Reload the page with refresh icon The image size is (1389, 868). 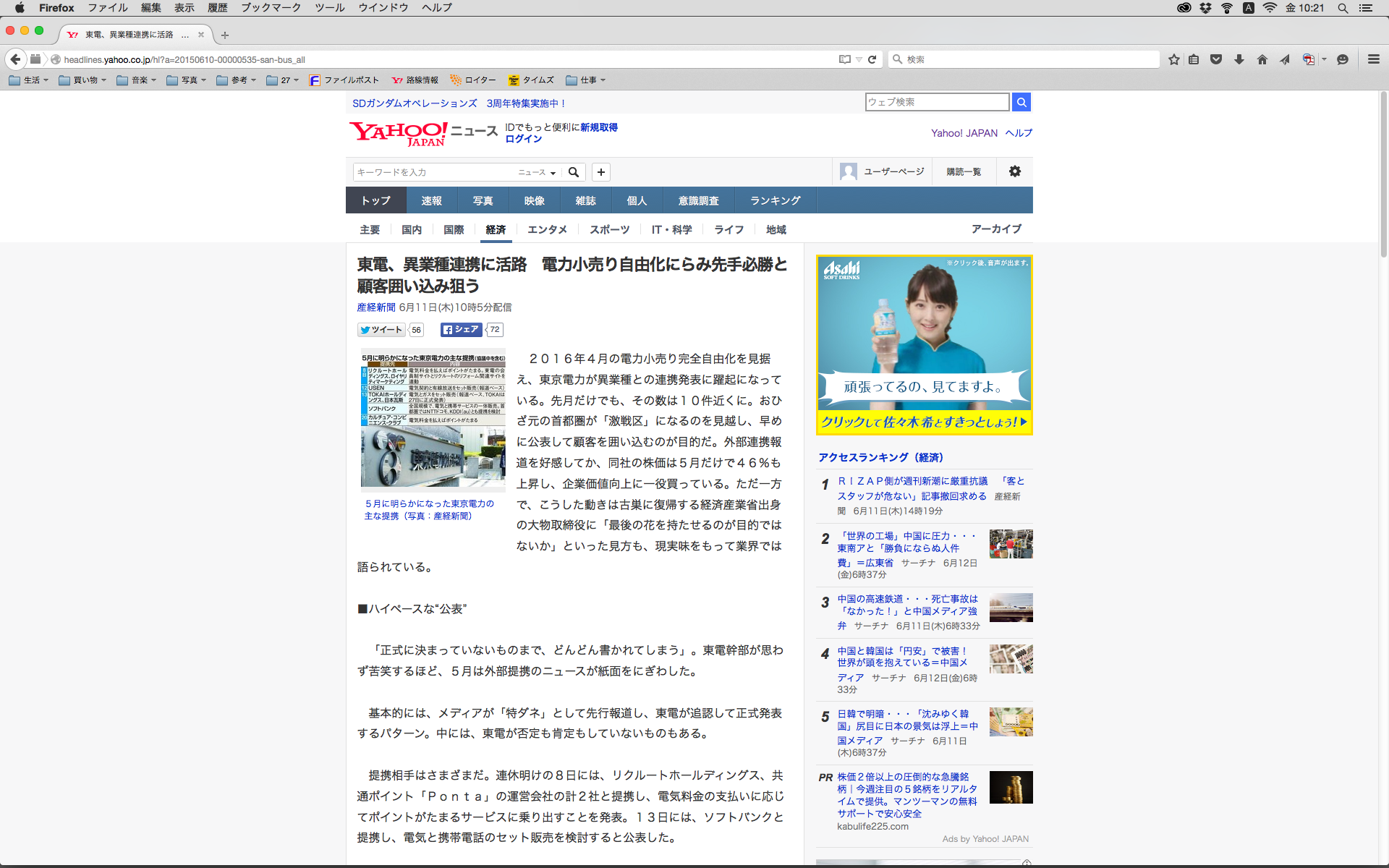click(872, 59)
